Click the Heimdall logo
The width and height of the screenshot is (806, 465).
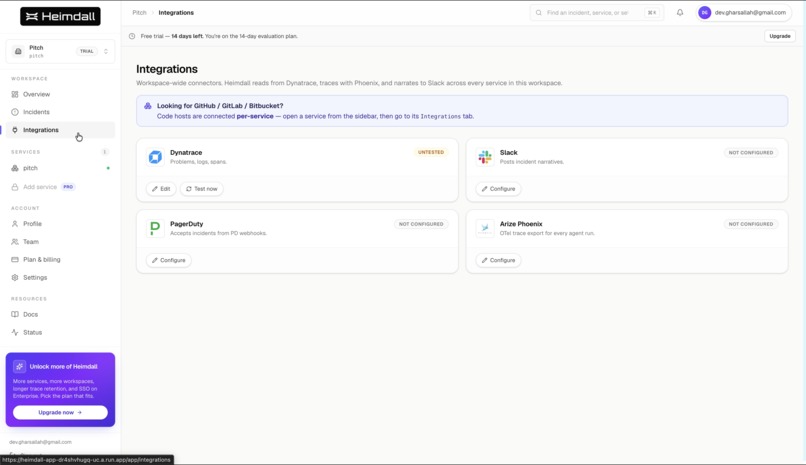[60, 16]
